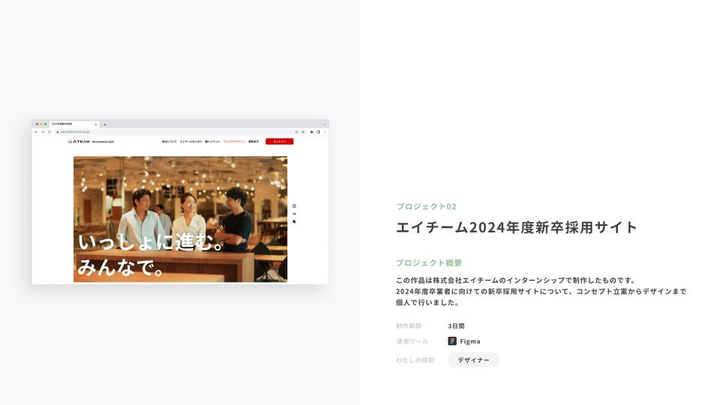This screenshot has width=720, height=405.
Task: Click the 使用ツール label
Action: pos(412,341)
